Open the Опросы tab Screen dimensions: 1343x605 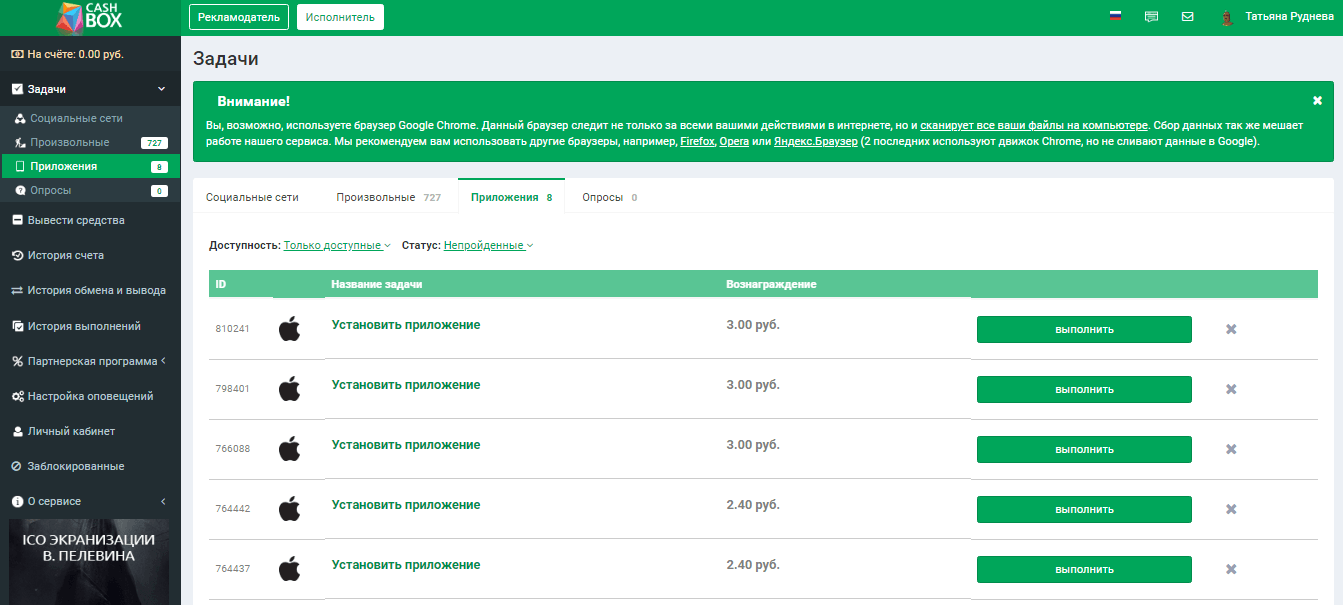click(603, 197)
